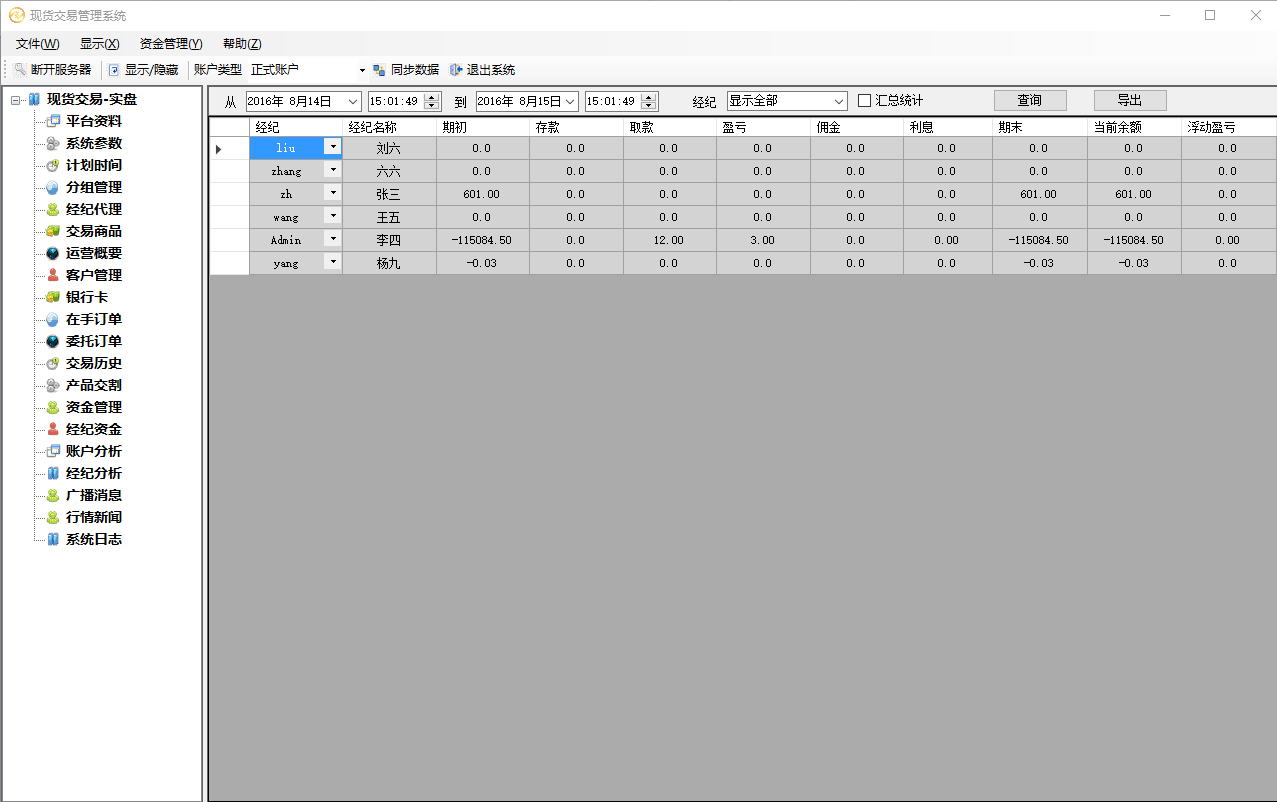This screenshot has width=1277, height=802.
Task: Open the liu row broker dropdown
Action: pos(333,147)
